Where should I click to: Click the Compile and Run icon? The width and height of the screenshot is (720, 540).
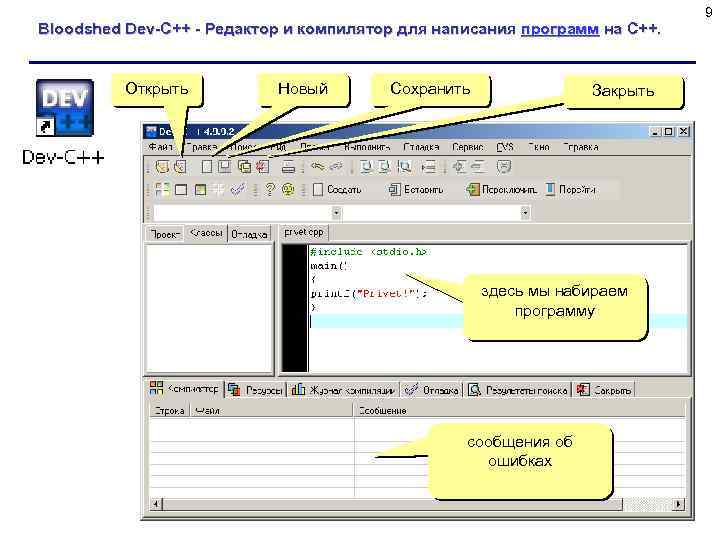200,190
